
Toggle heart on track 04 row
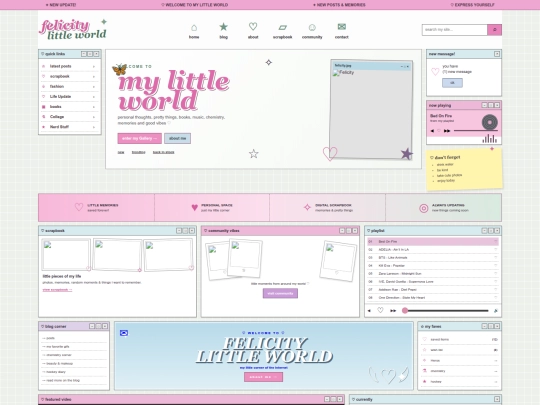click(x=496, y=266)
